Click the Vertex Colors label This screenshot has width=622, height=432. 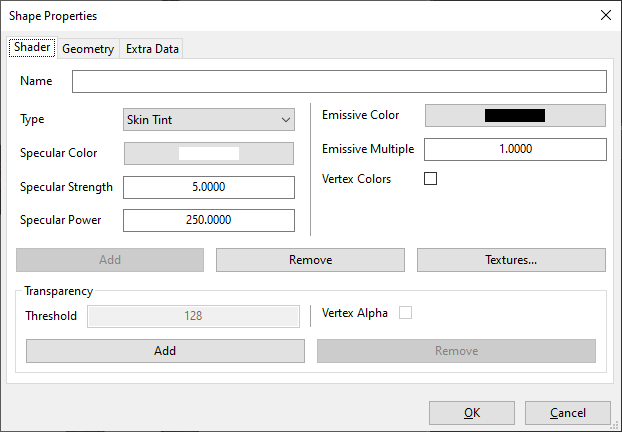(356, 179)
